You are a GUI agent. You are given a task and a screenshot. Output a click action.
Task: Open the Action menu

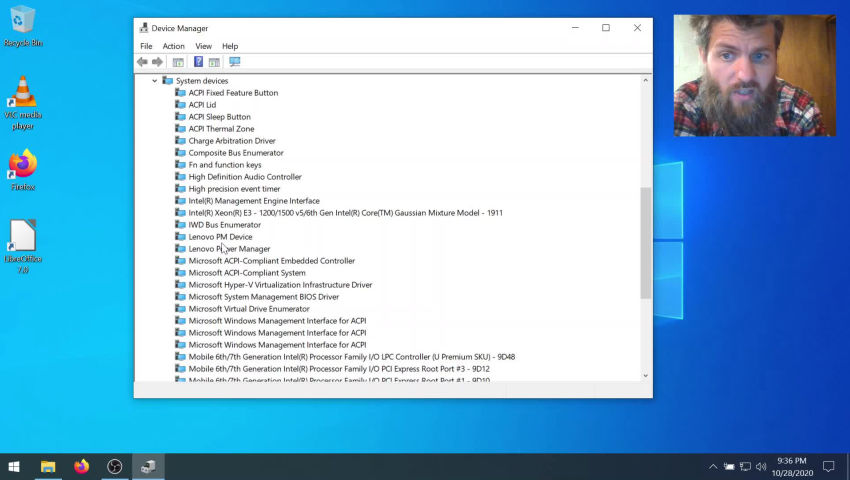173,46
